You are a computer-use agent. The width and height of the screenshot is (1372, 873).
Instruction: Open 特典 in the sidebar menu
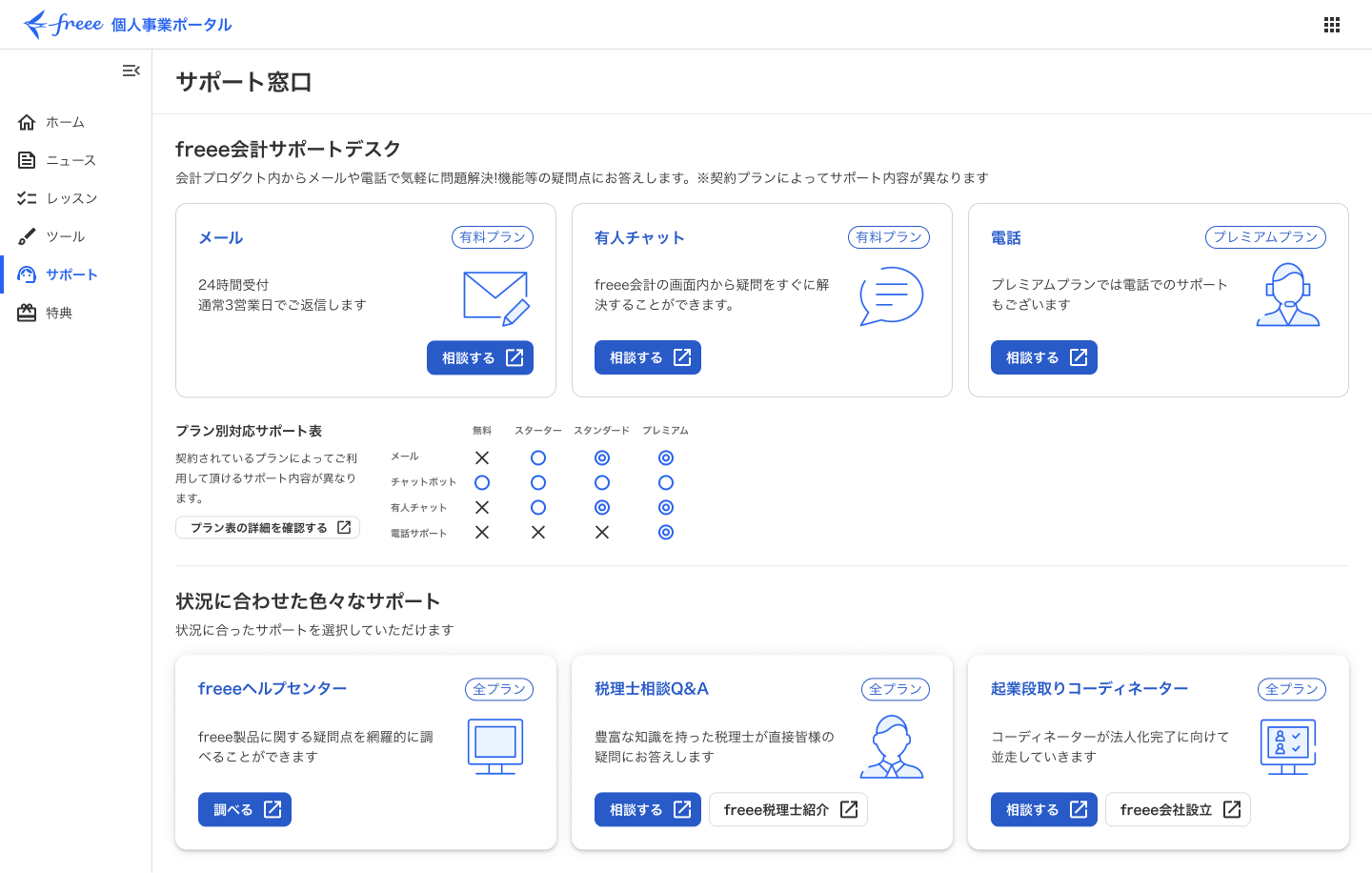point(76,313)
